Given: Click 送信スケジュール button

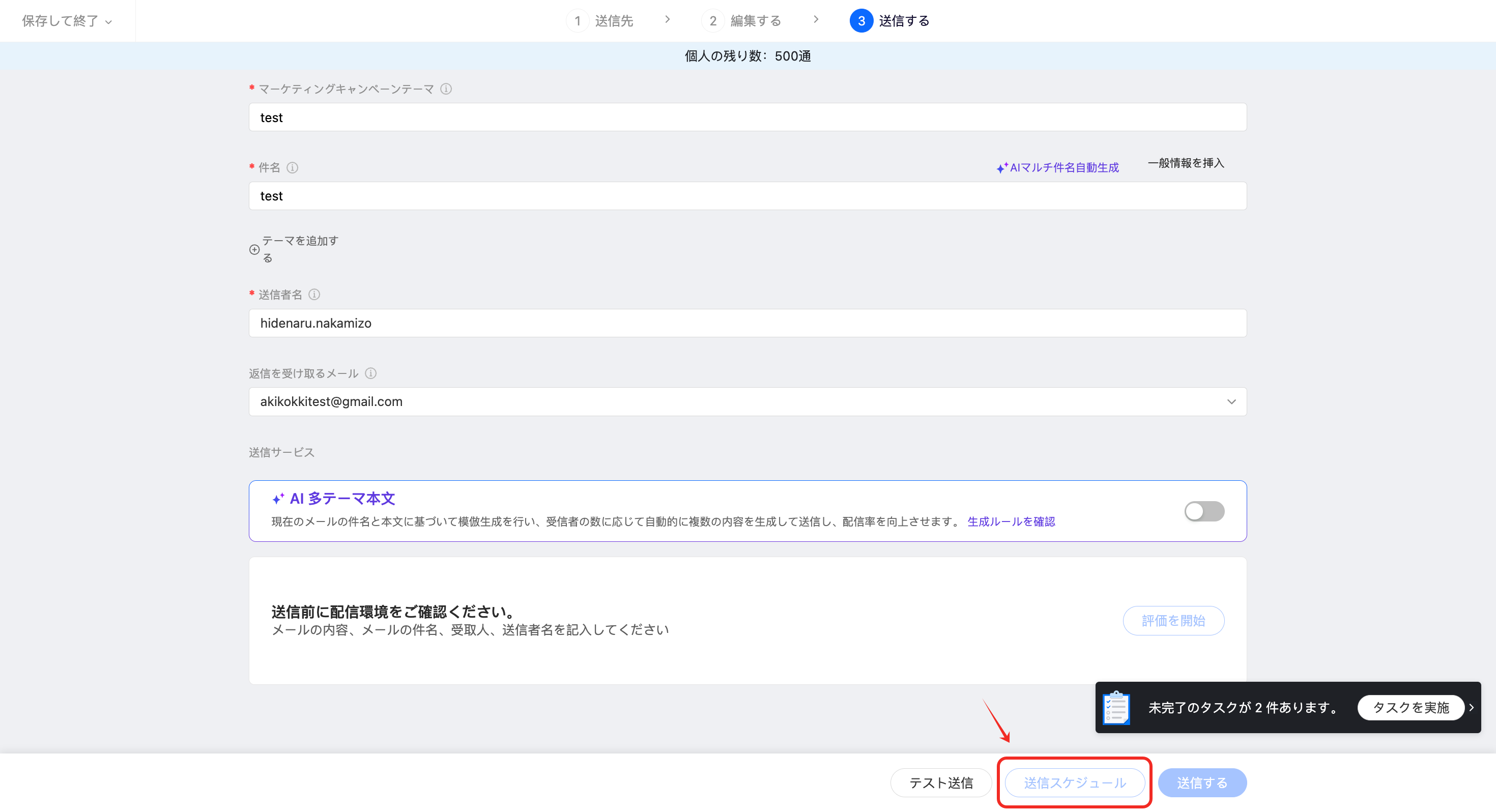Looking at the screenshot, I should click(x=1074, y=783).
